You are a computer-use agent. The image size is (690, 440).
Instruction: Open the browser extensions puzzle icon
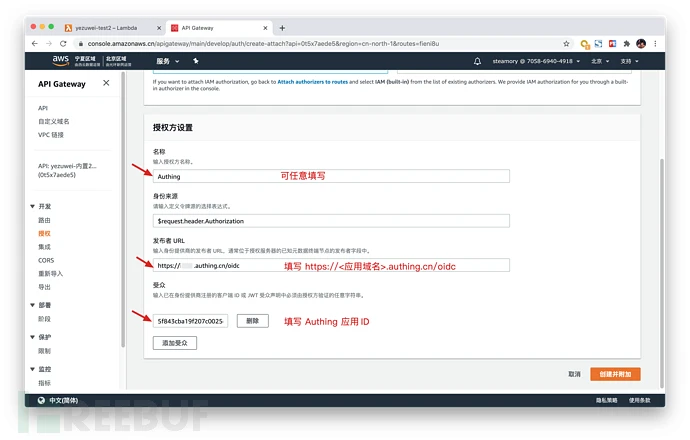tap(627, 44)
